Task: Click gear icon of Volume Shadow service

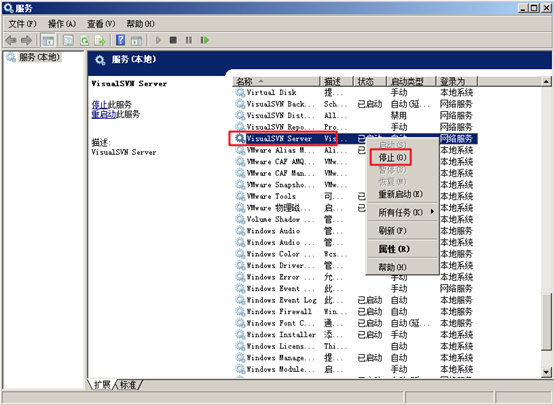Action: coord(240,219)
